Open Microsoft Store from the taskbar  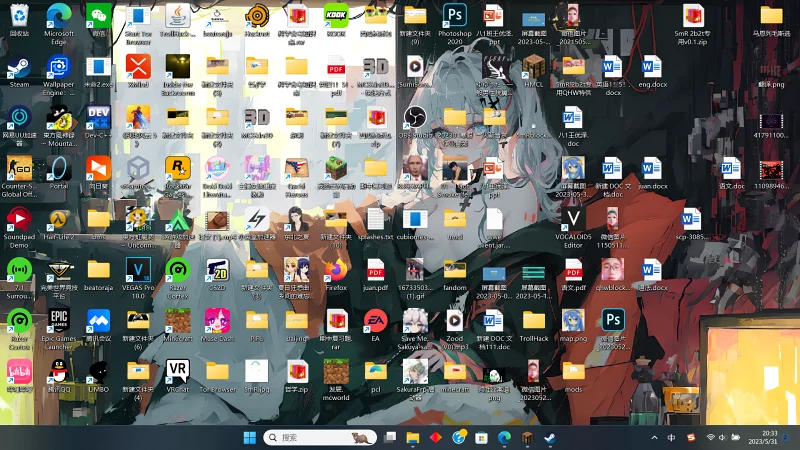481,438
